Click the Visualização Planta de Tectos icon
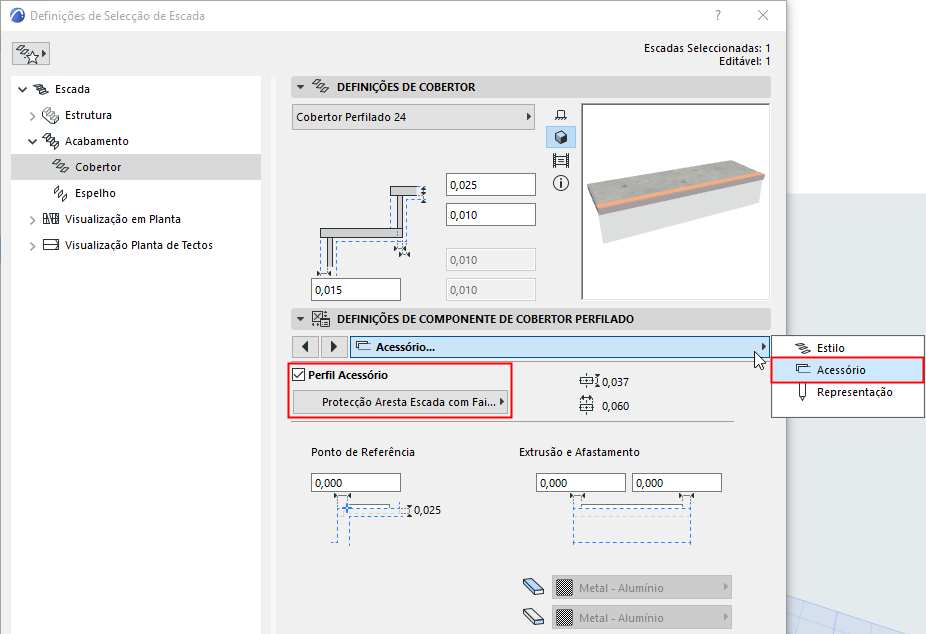The height and width of the screenshot is (634, 926). [51, 245]
